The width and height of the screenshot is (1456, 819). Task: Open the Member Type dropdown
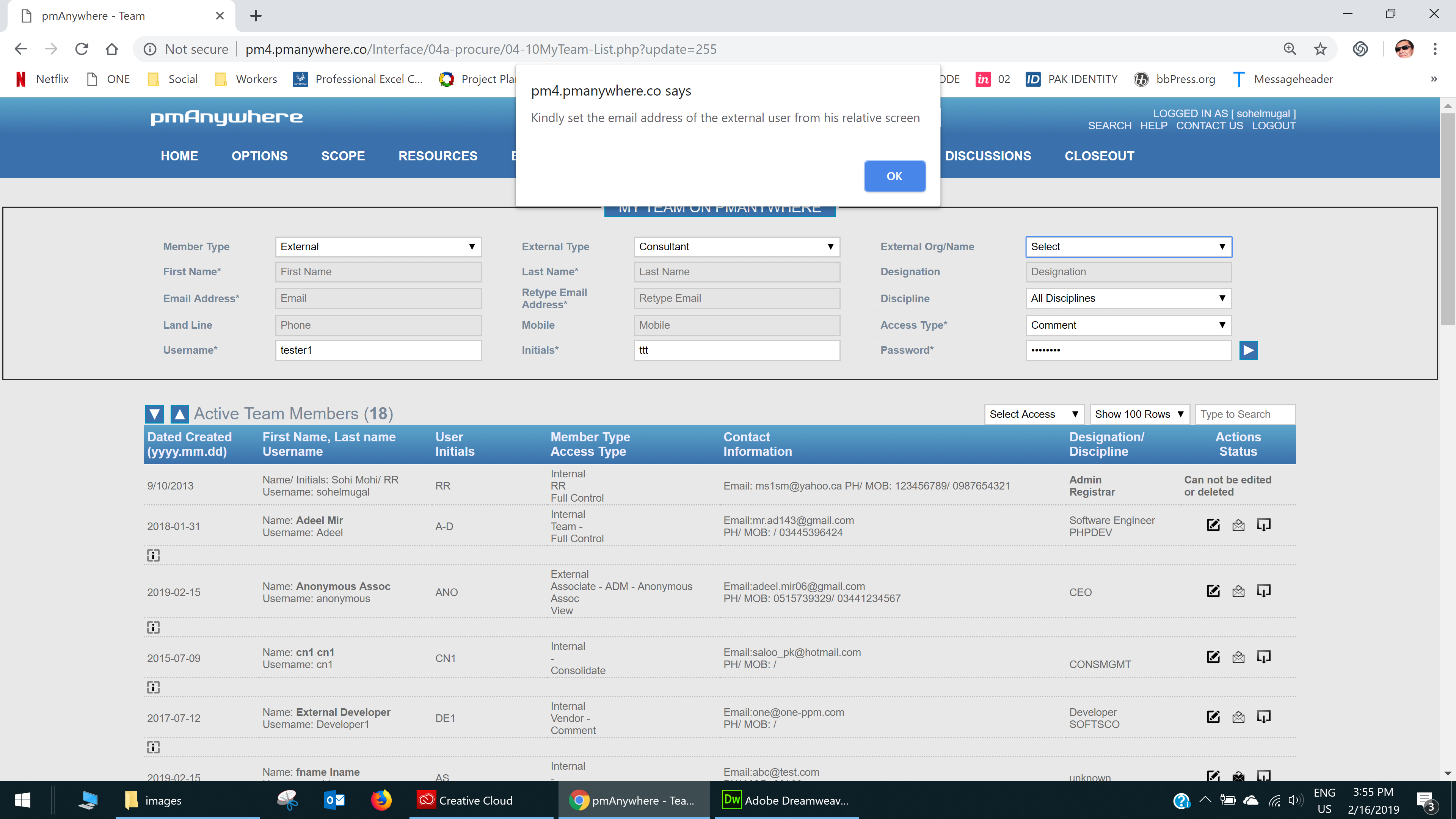378,247
